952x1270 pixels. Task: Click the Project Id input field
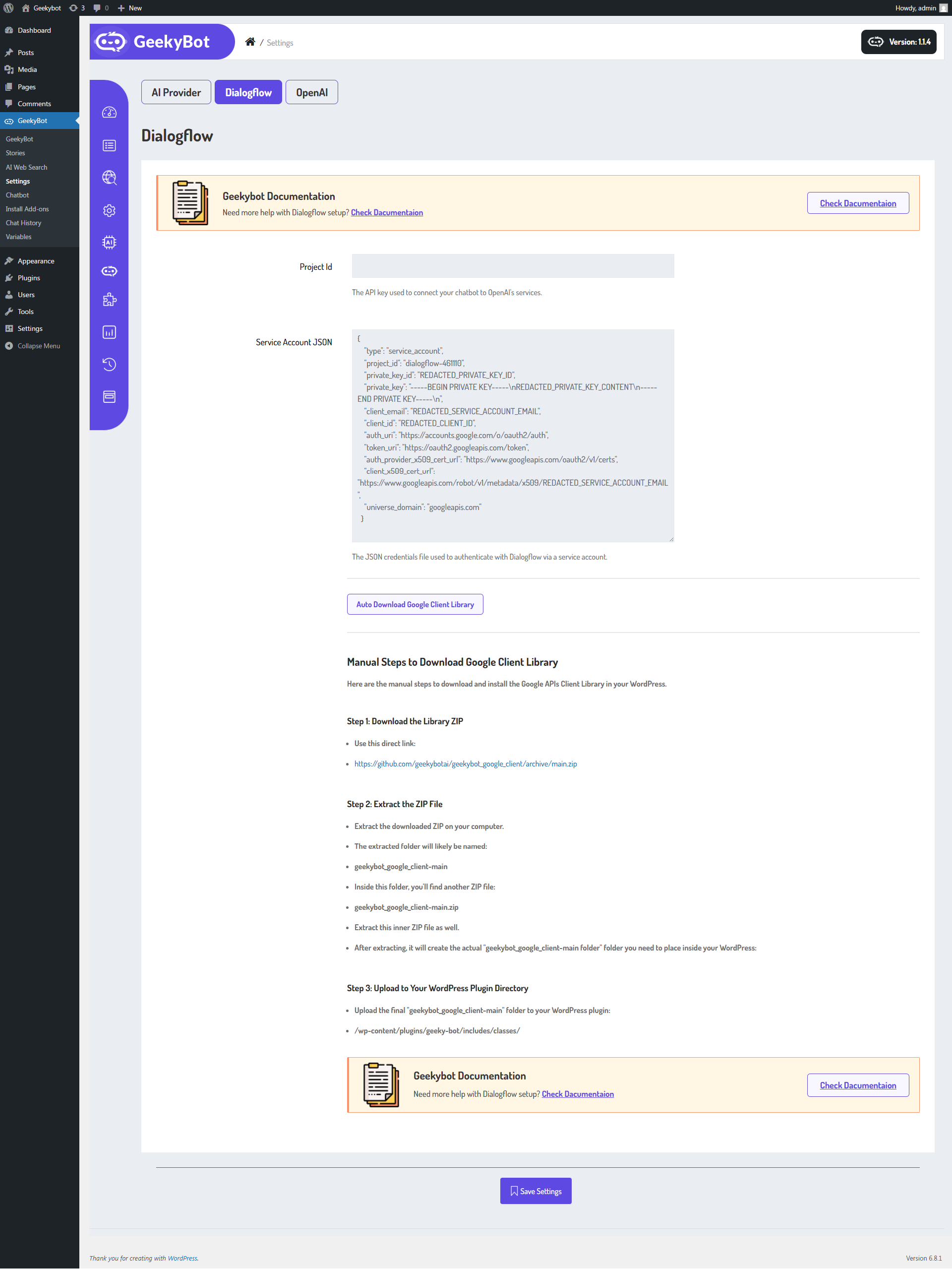click(x=512, y=266)
